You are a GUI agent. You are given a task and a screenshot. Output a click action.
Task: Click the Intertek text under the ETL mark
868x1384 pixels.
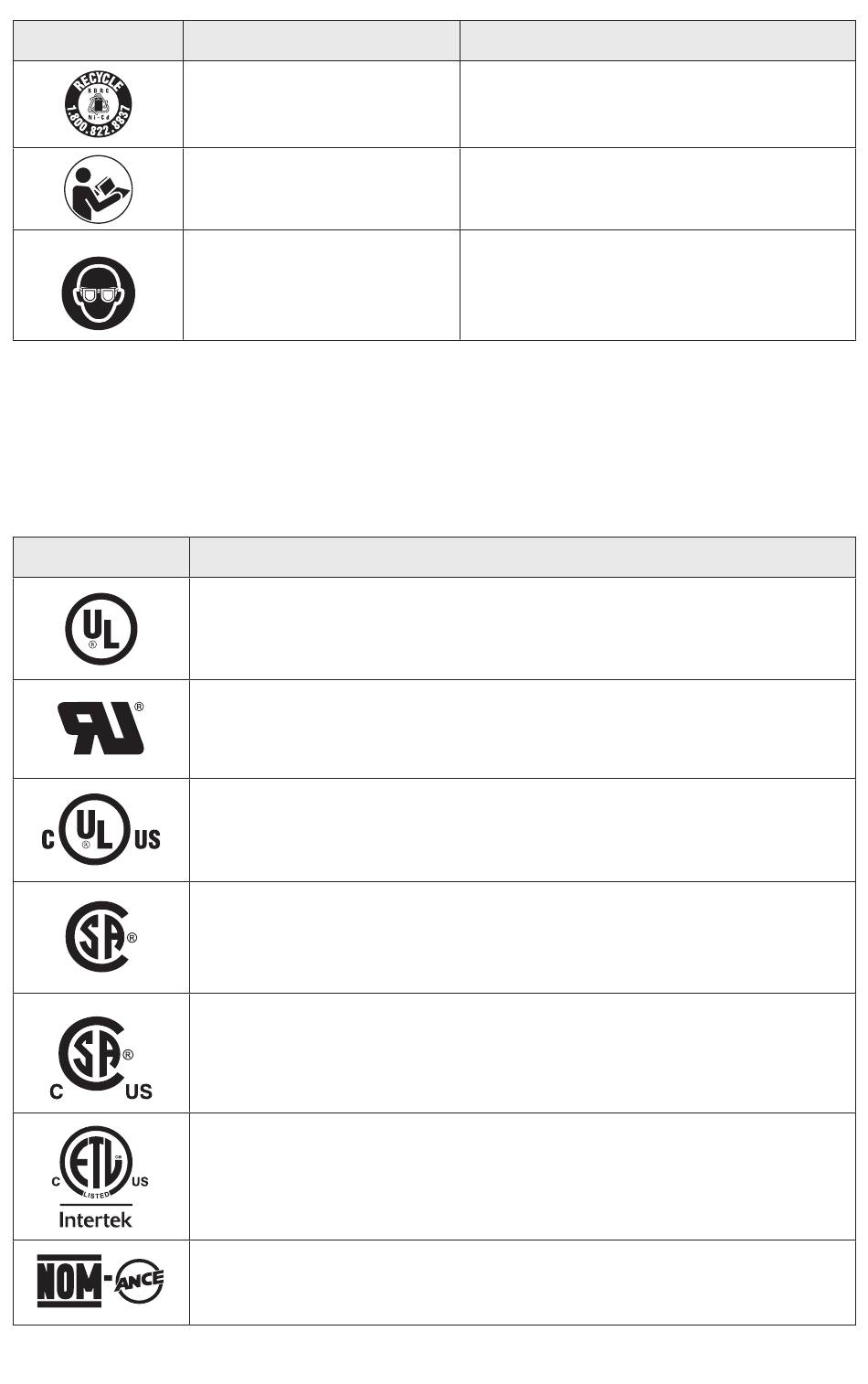point(96,1219)
